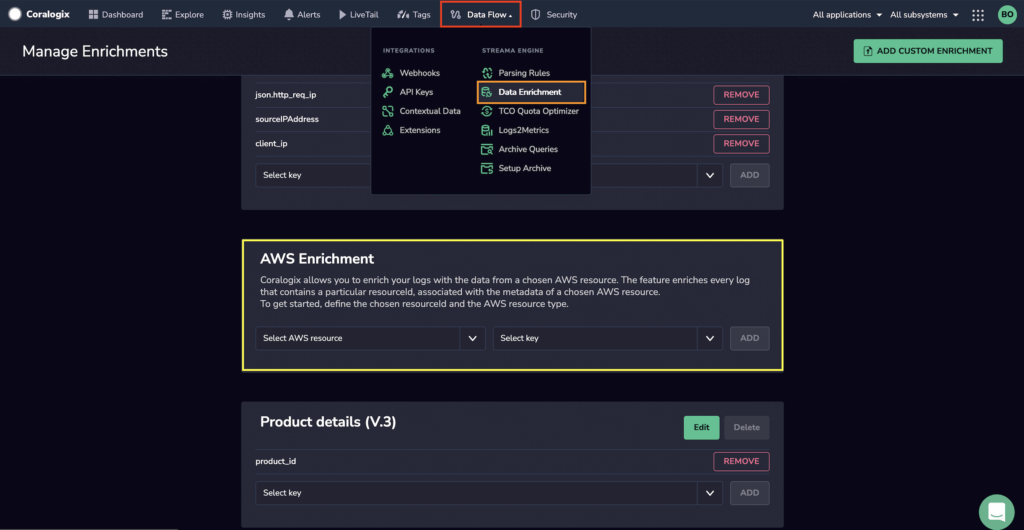Remove the json.http_req_ip key
1024x530 pixels.
pyautogui.click(x=741, y=95)
